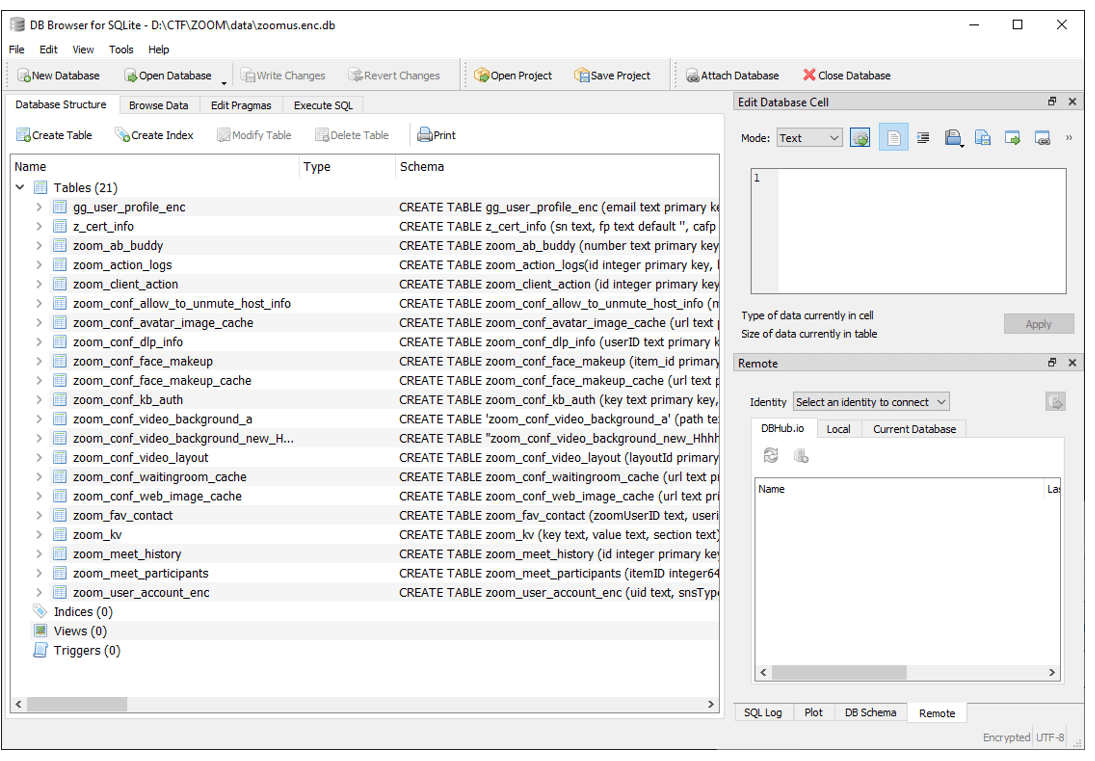Float the Remote panel
1095x761 pixels.
tap(1052, 363)
